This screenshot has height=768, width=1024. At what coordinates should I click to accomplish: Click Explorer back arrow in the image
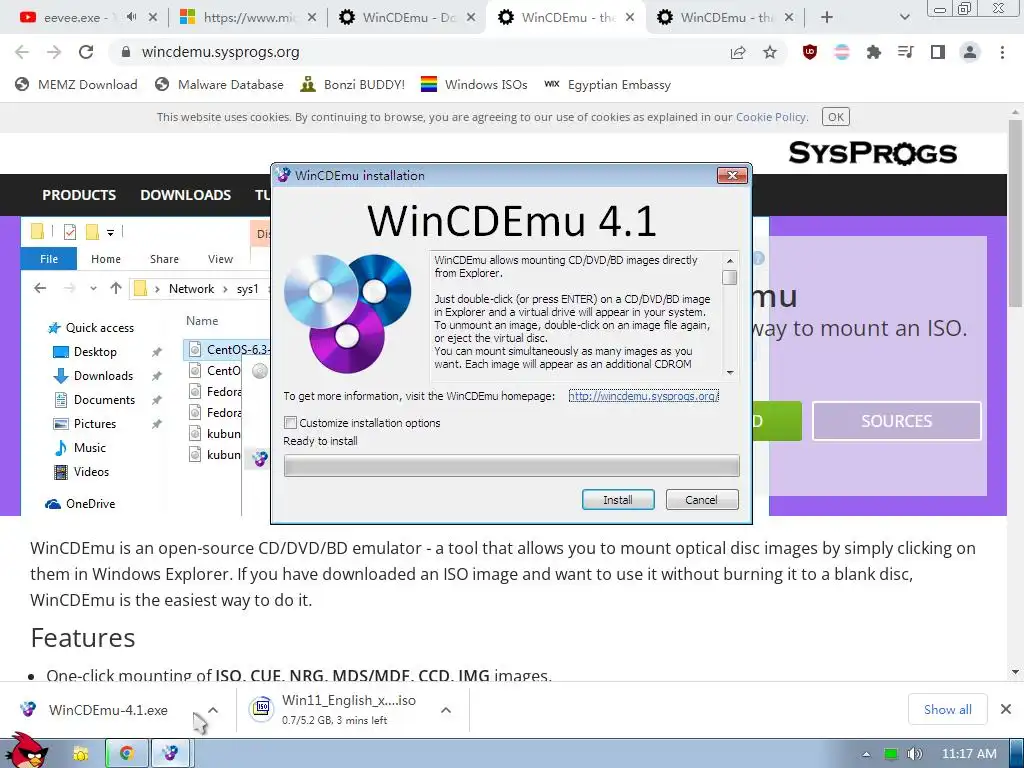tap(40, 288)
